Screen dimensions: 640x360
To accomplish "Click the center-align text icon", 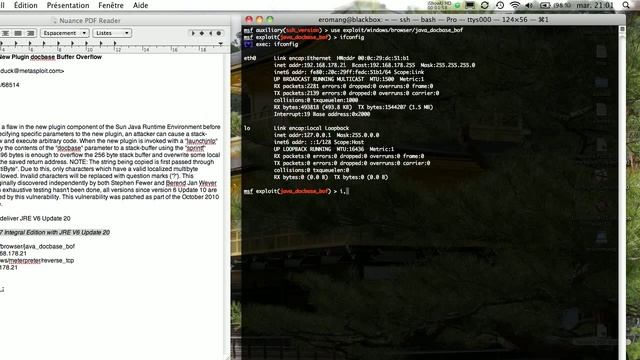I will click(x=6, y=33).
